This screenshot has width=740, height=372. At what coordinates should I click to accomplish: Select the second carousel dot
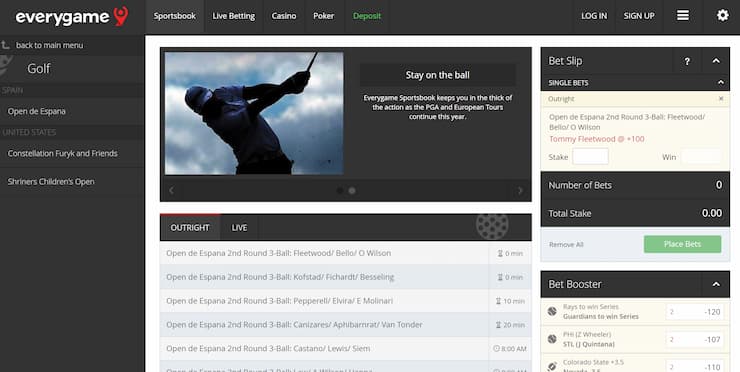tap(352, 191)
